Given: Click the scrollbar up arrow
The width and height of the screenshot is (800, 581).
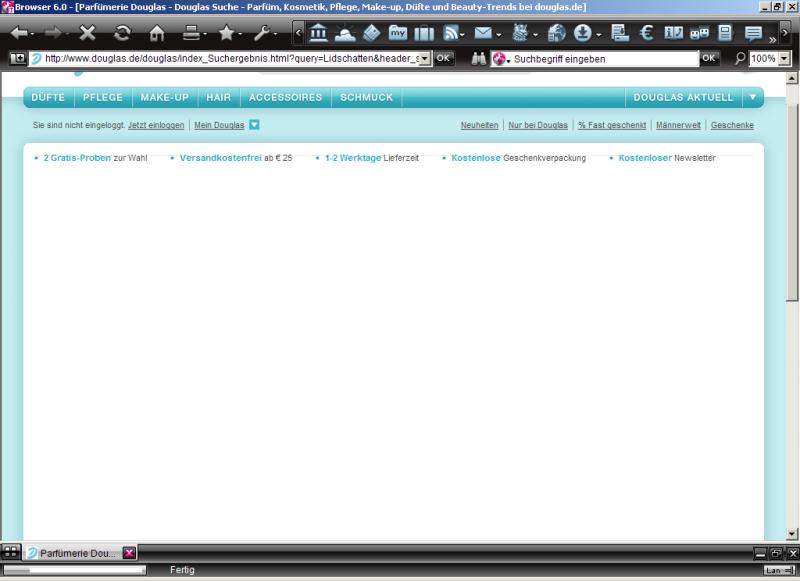Looking at the screenshot, I should [792, 78].
